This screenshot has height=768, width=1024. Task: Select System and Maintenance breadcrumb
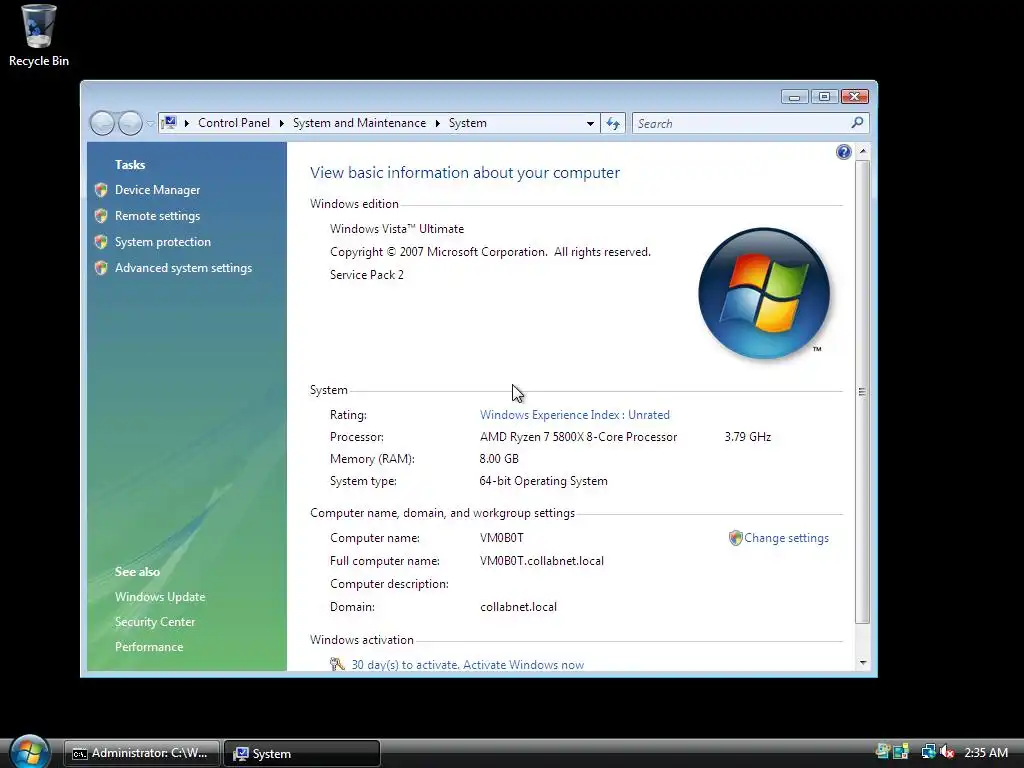tap(359, 123)
